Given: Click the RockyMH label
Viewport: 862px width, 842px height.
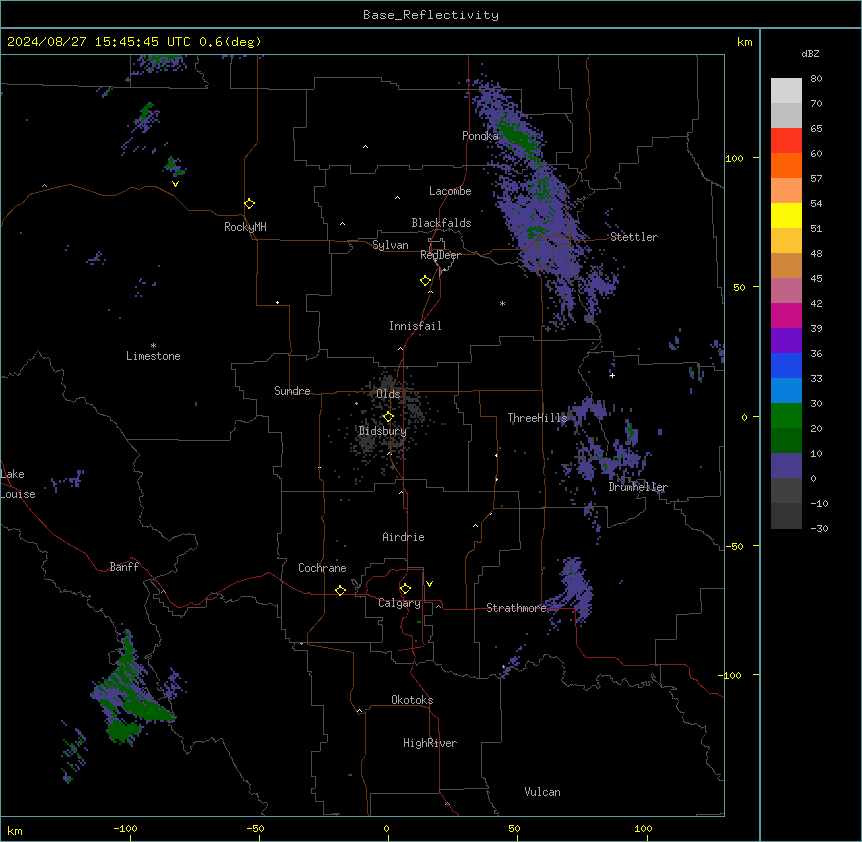Looking at the screenshot, I should coord(245,227).
